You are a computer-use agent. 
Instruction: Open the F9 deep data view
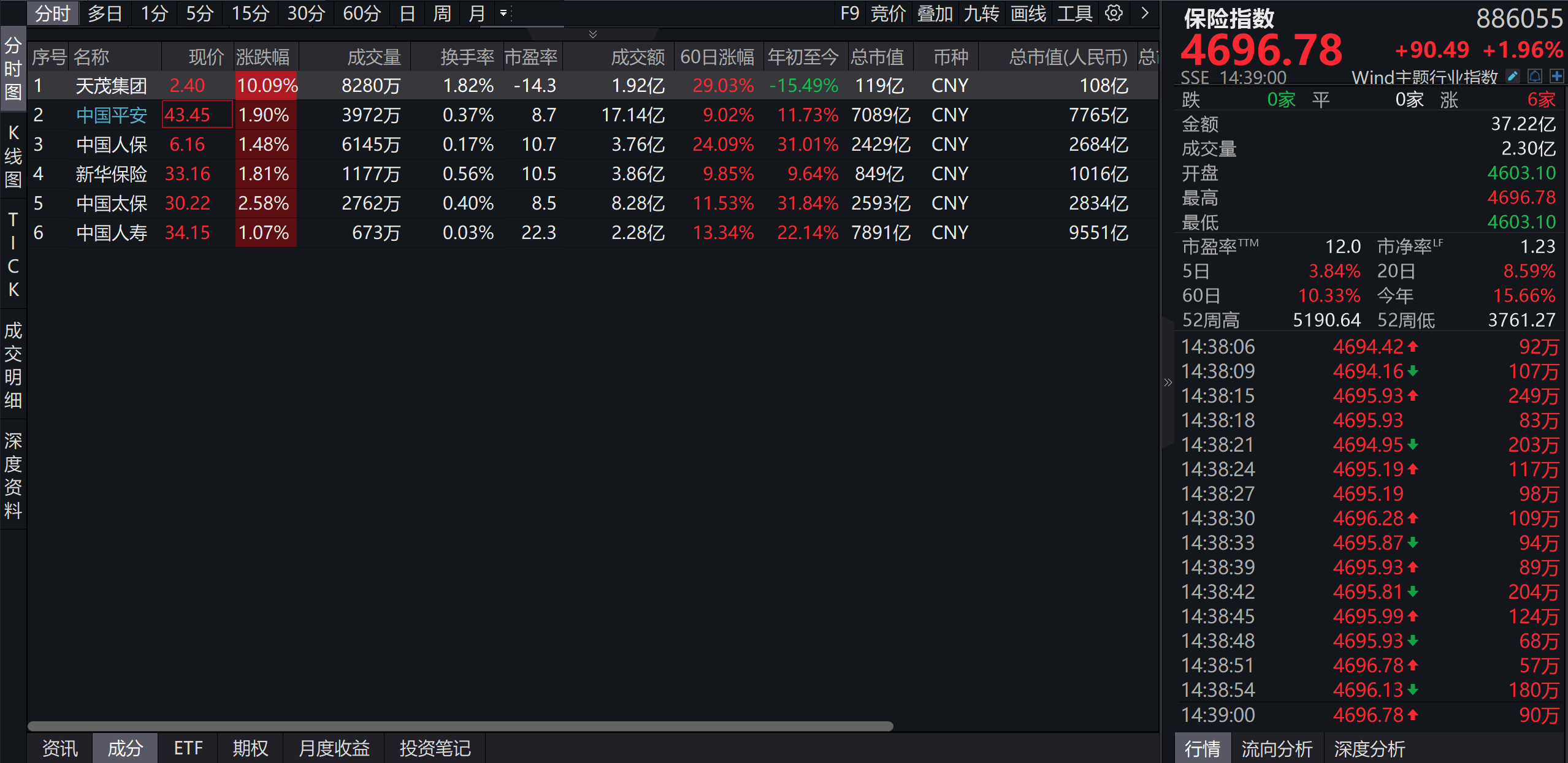coord(849,13)
